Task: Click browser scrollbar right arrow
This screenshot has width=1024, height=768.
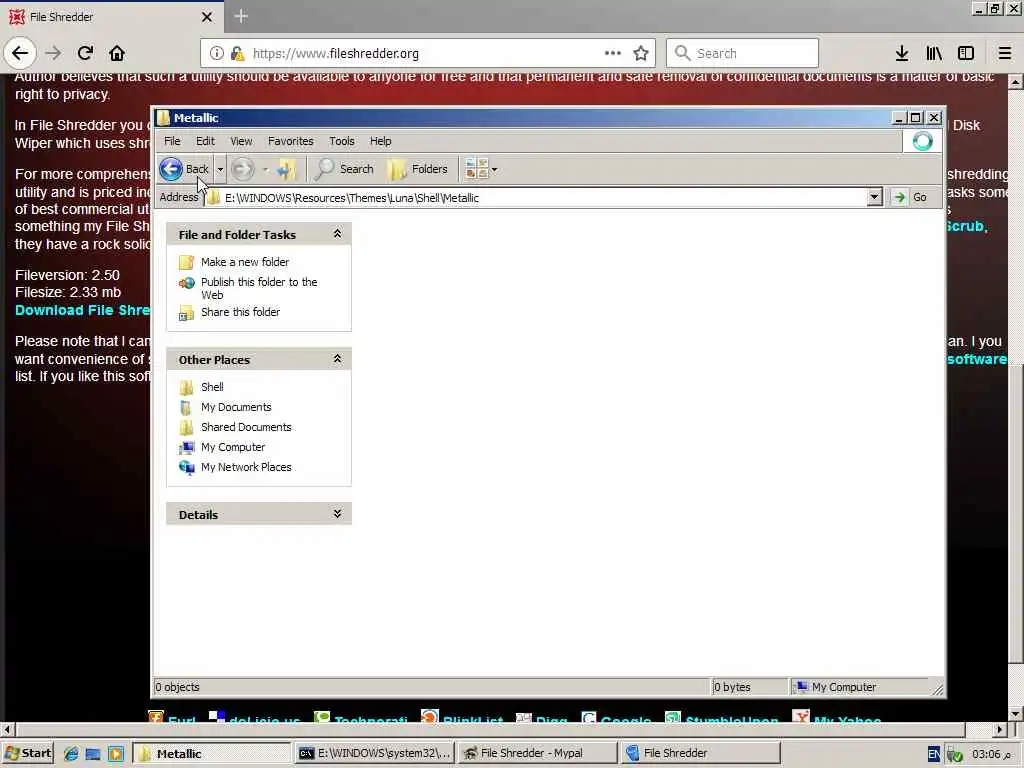Action: coord(1000,729)
